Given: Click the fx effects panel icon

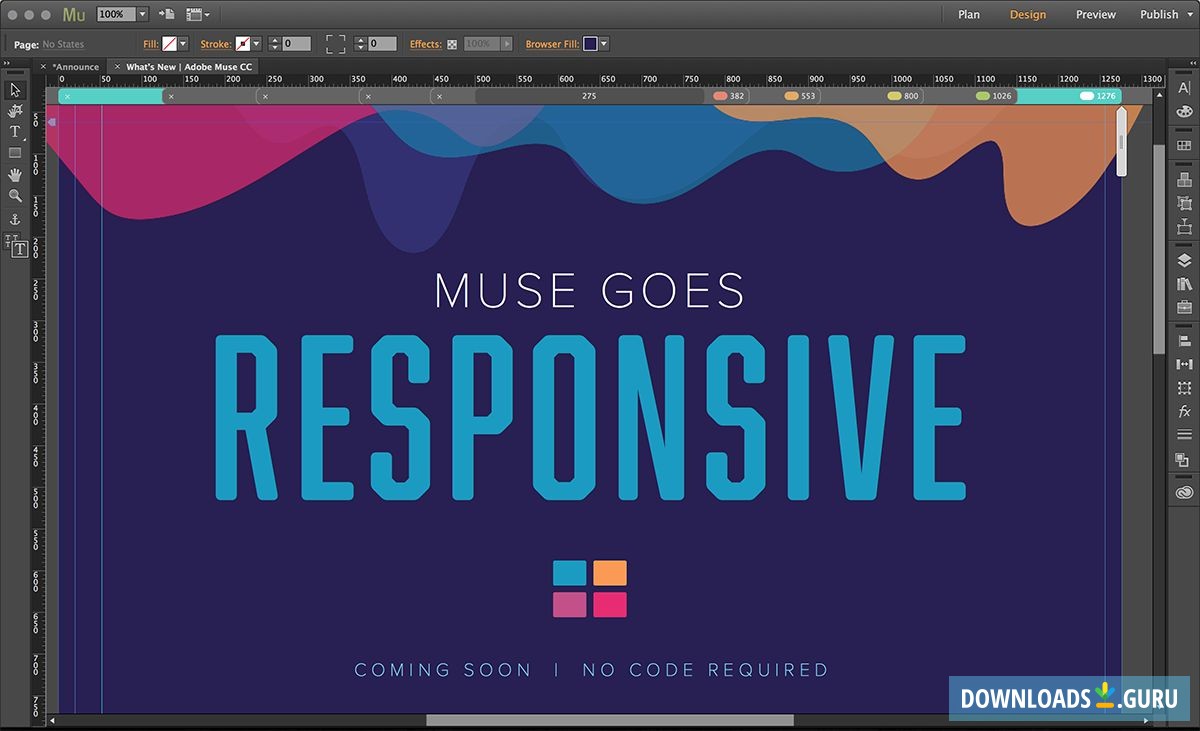Looking at the screenshot, I should click(1184, 411).
